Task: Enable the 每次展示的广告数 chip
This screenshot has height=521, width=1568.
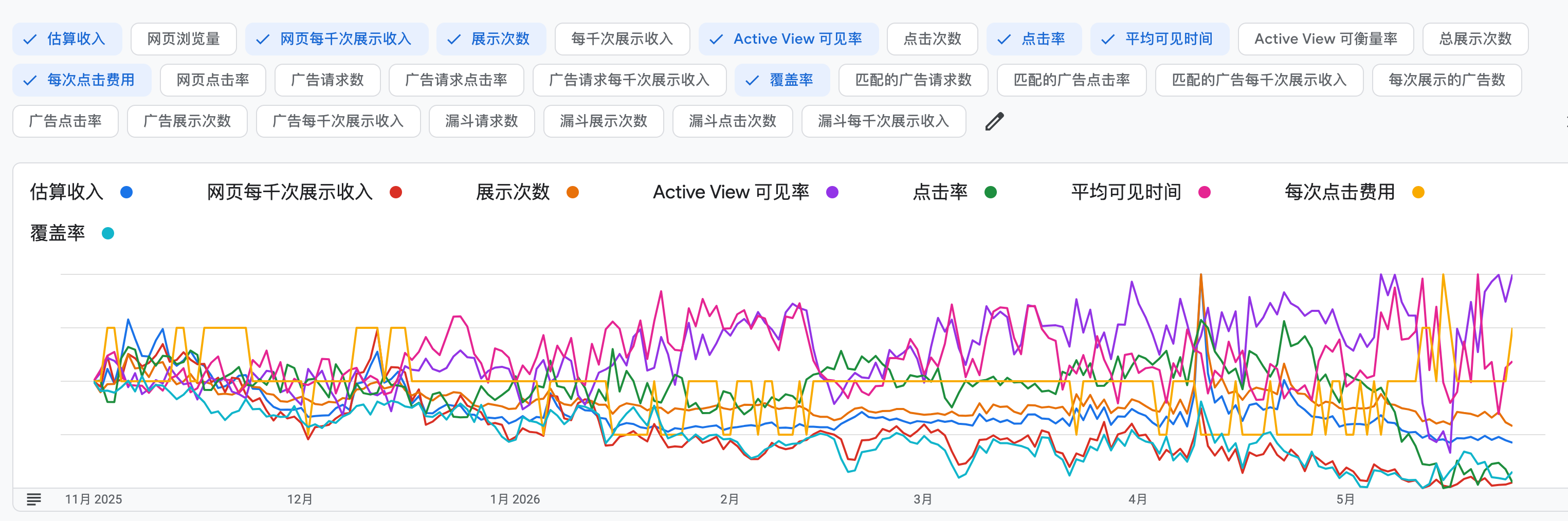Action: click(x=1447, y=80)
